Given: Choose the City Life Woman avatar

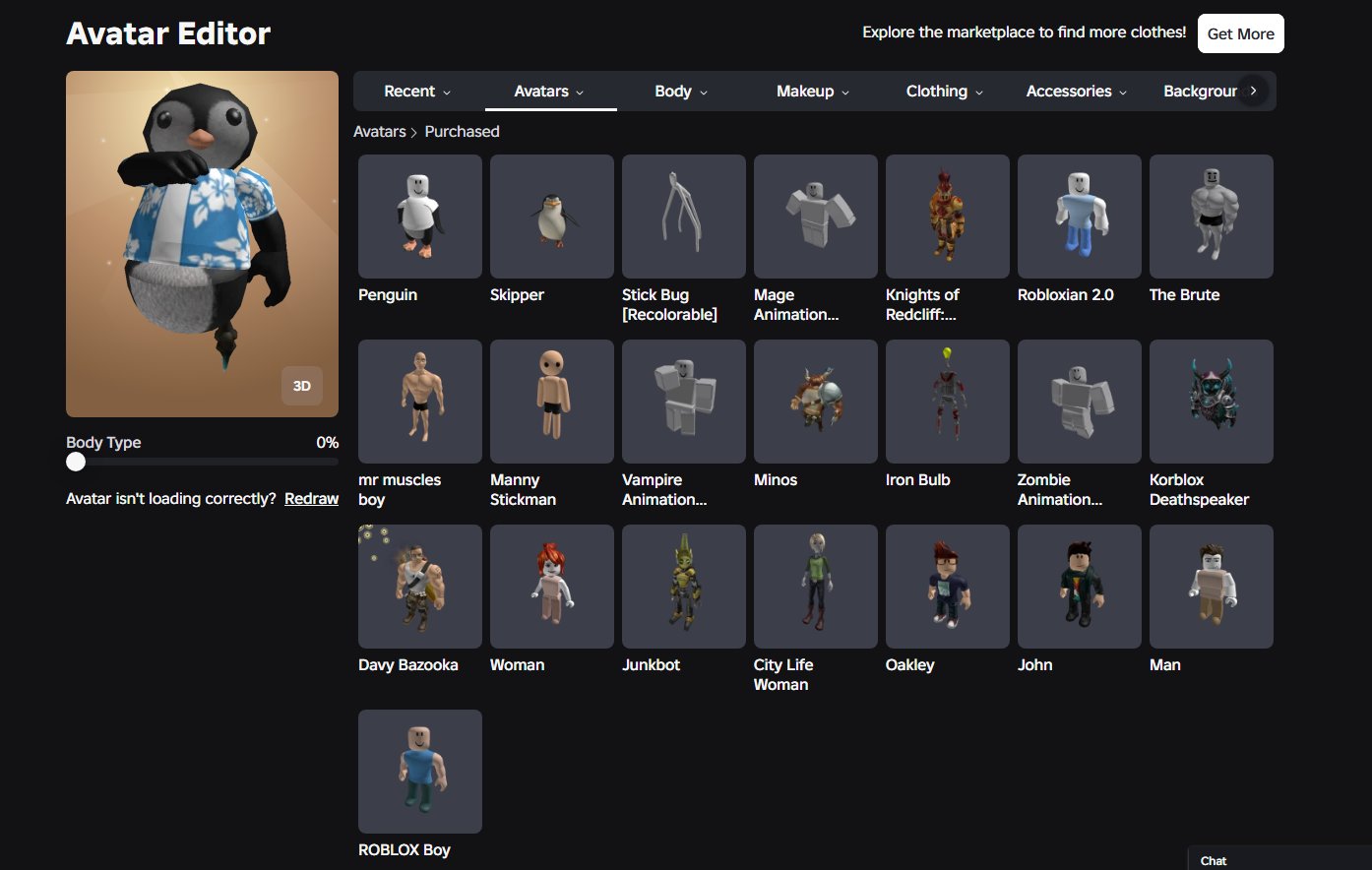Looking at the screenshot, I should (816, 587).
